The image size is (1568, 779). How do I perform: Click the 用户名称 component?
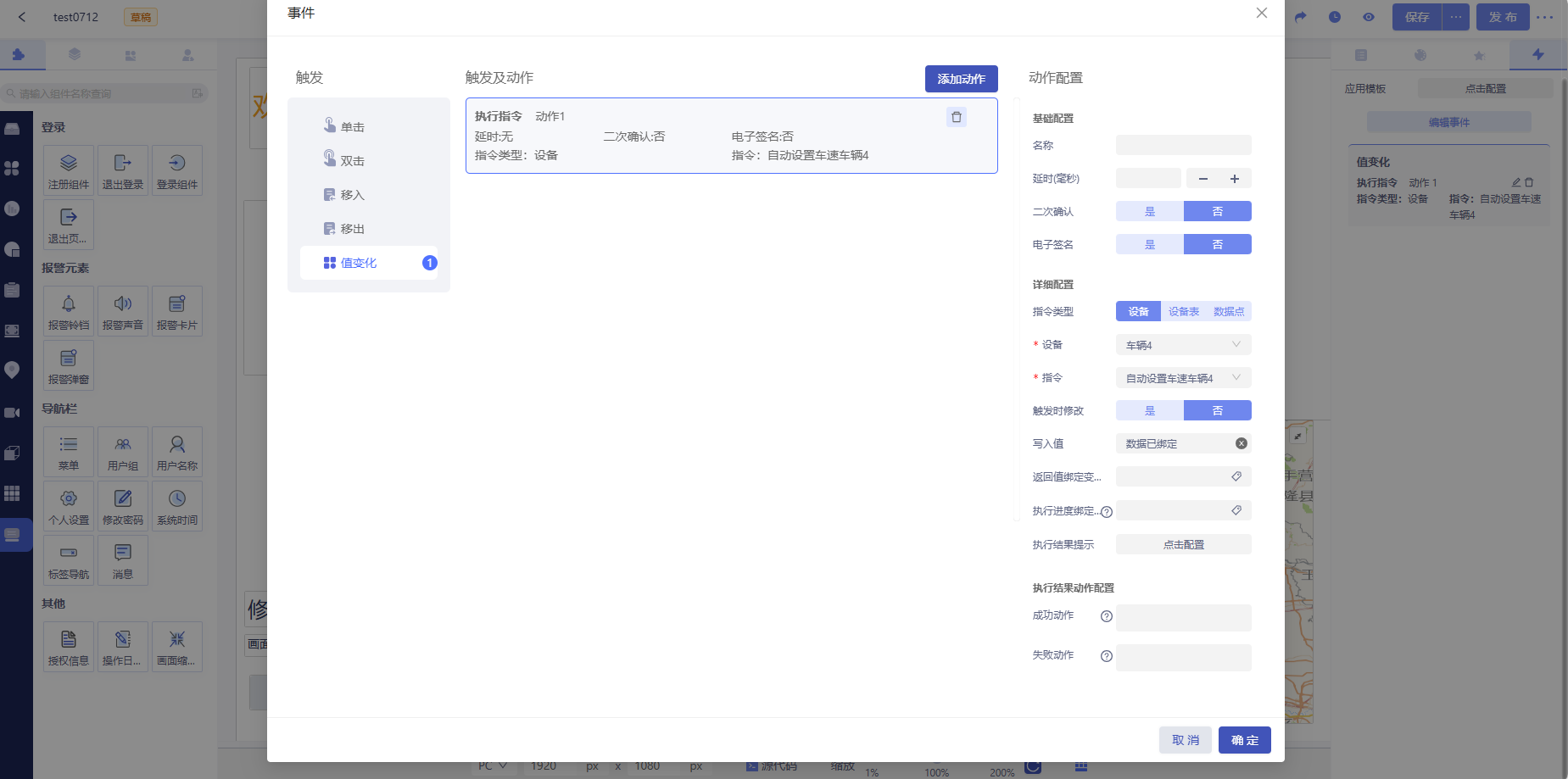click(x=177, y=452)
